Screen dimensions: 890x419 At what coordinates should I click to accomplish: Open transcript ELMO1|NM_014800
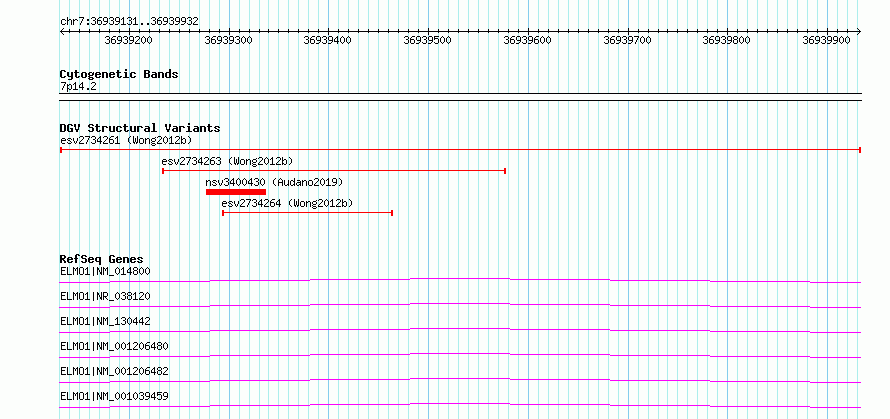click(105, 271)
